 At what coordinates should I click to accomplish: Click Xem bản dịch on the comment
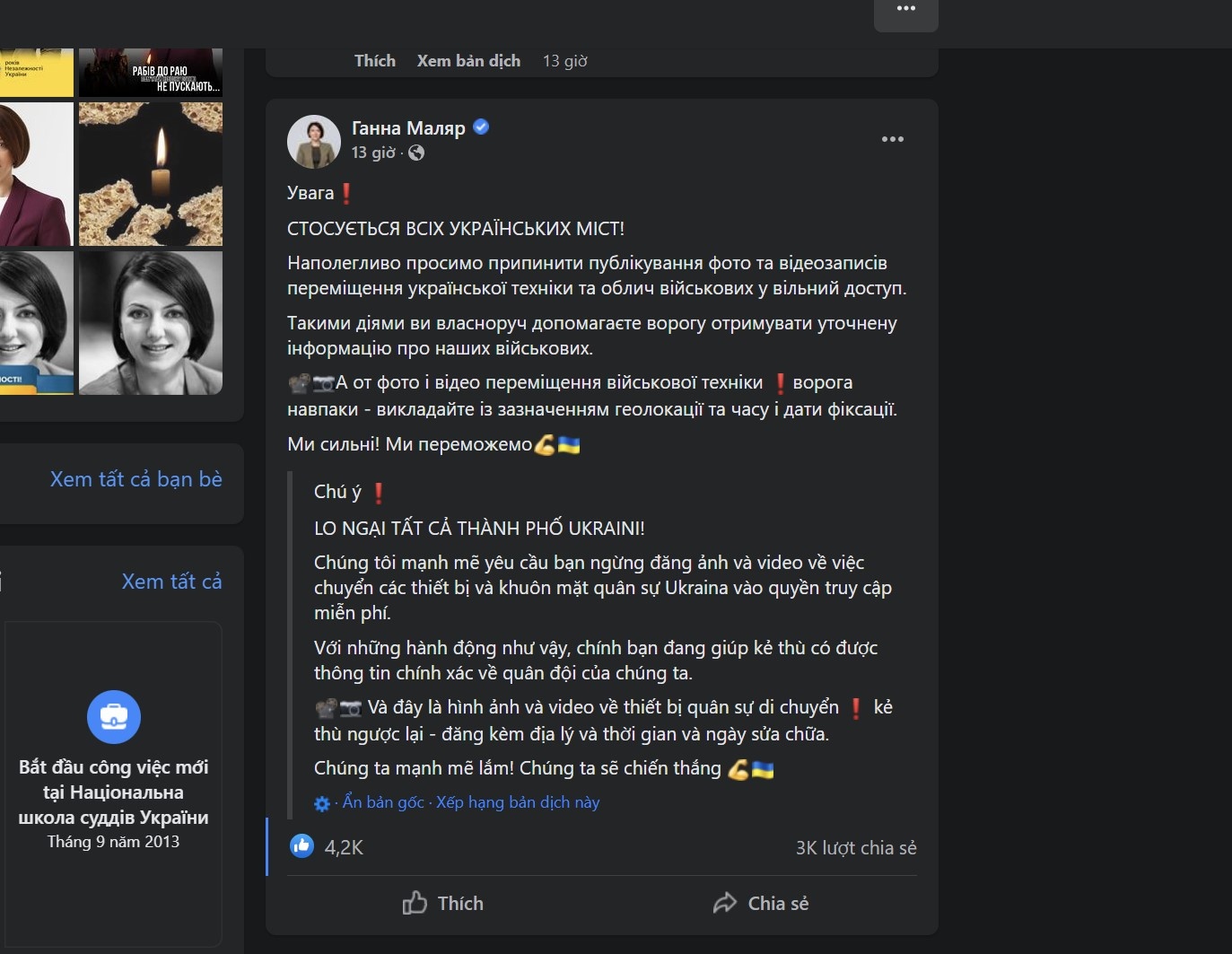(x=468, y=61)
